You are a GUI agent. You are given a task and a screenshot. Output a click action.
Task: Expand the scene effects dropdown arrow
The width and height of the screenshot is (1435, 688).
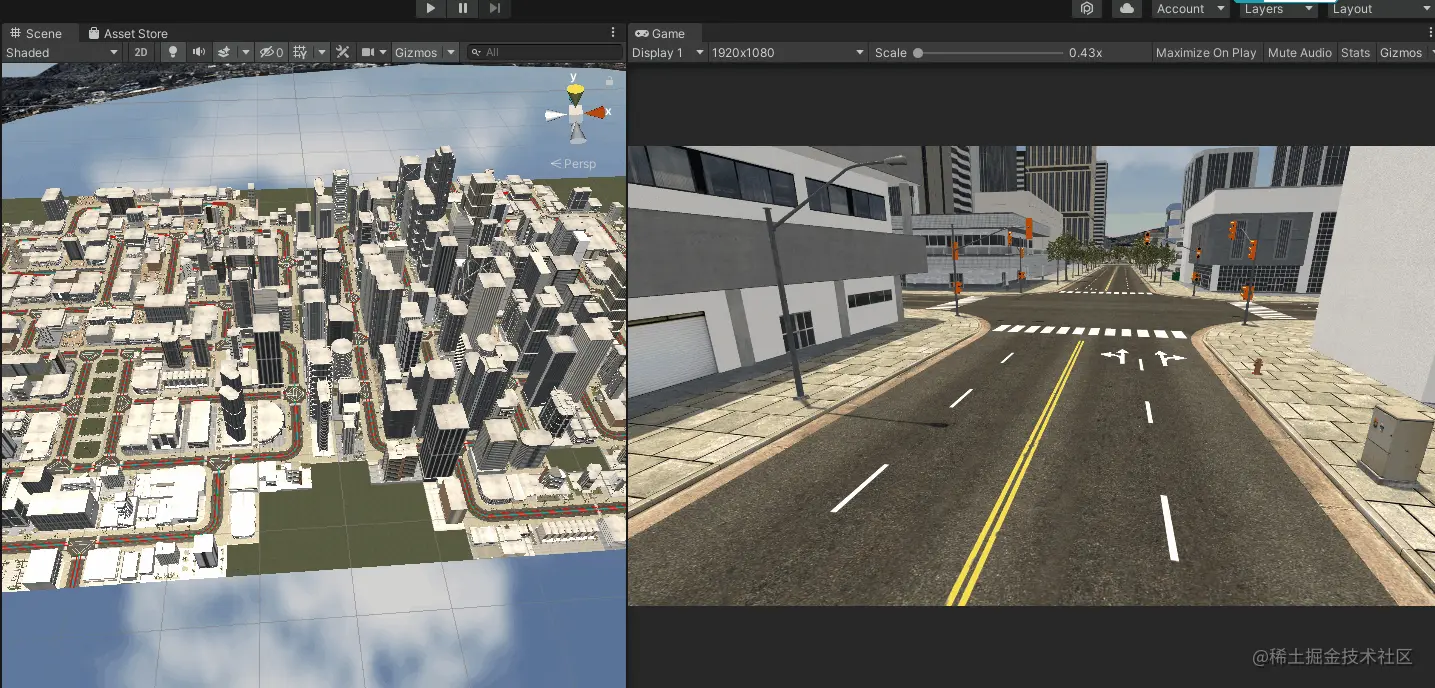pos(246,52)
